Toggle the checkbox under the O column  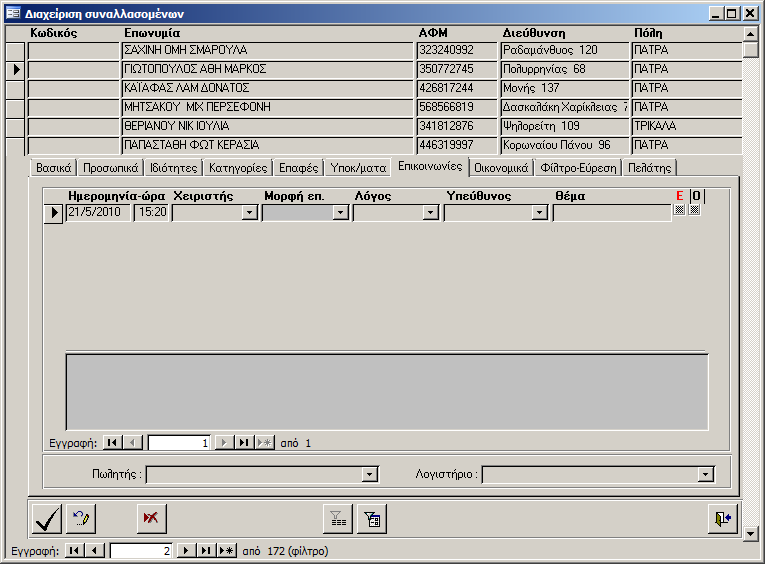(695, 210)
